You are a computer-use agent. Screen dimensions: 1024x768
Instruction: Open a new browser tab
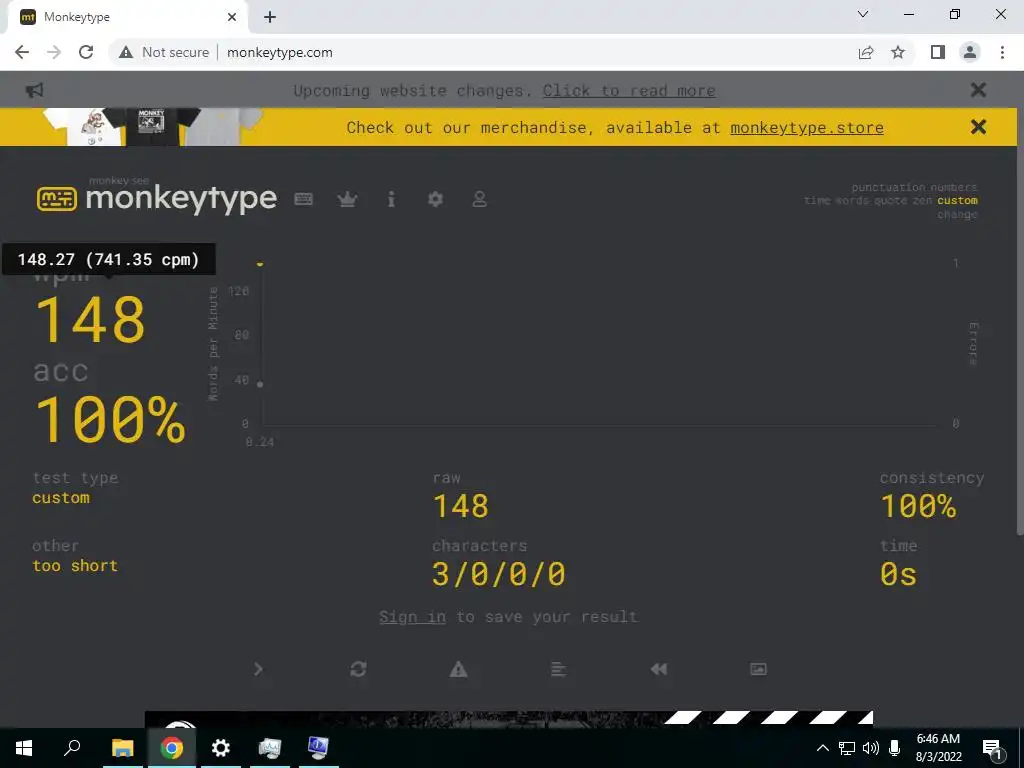point(270,17)
